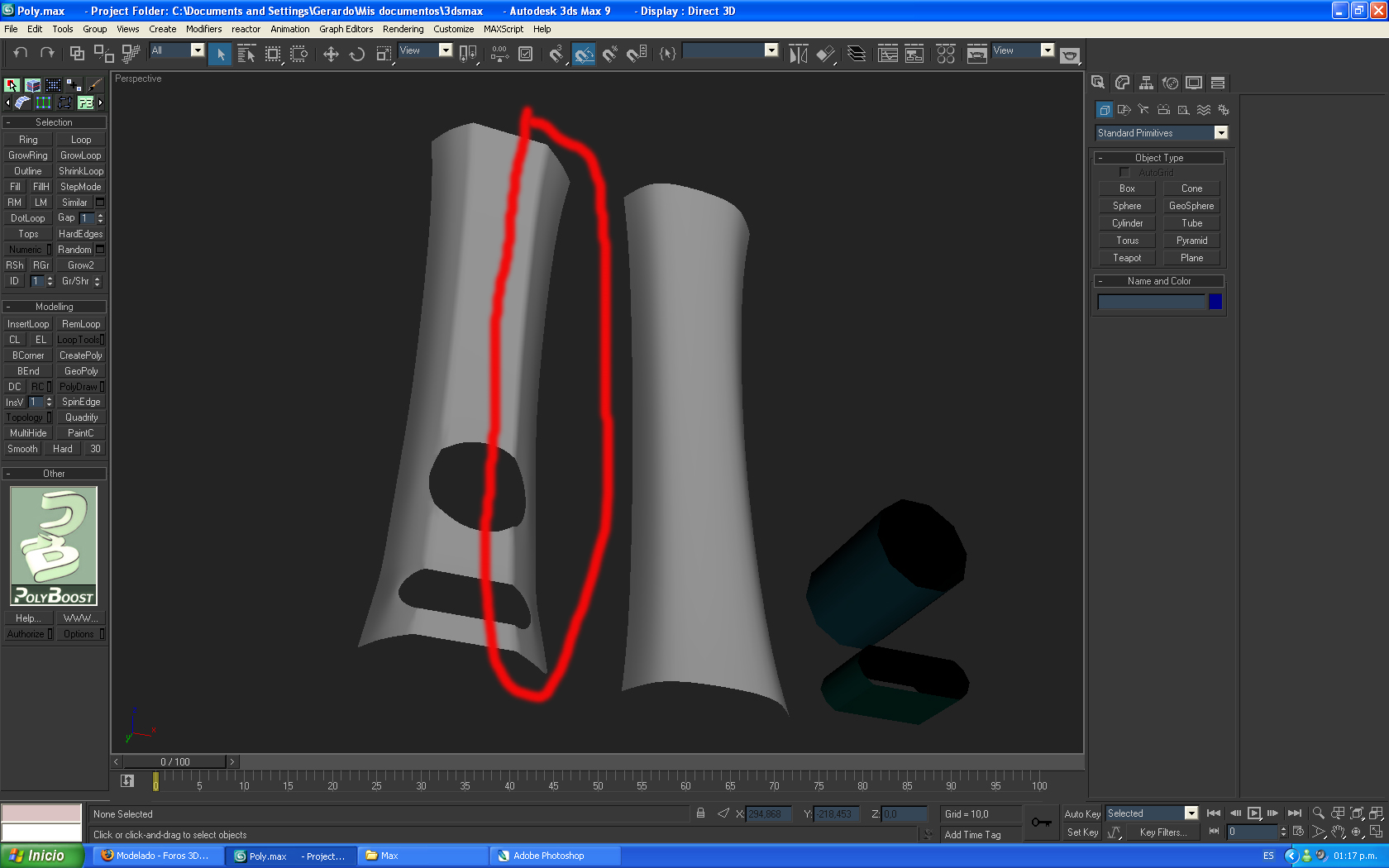
Task: Click the Play Animation button
Action: 1254,813
